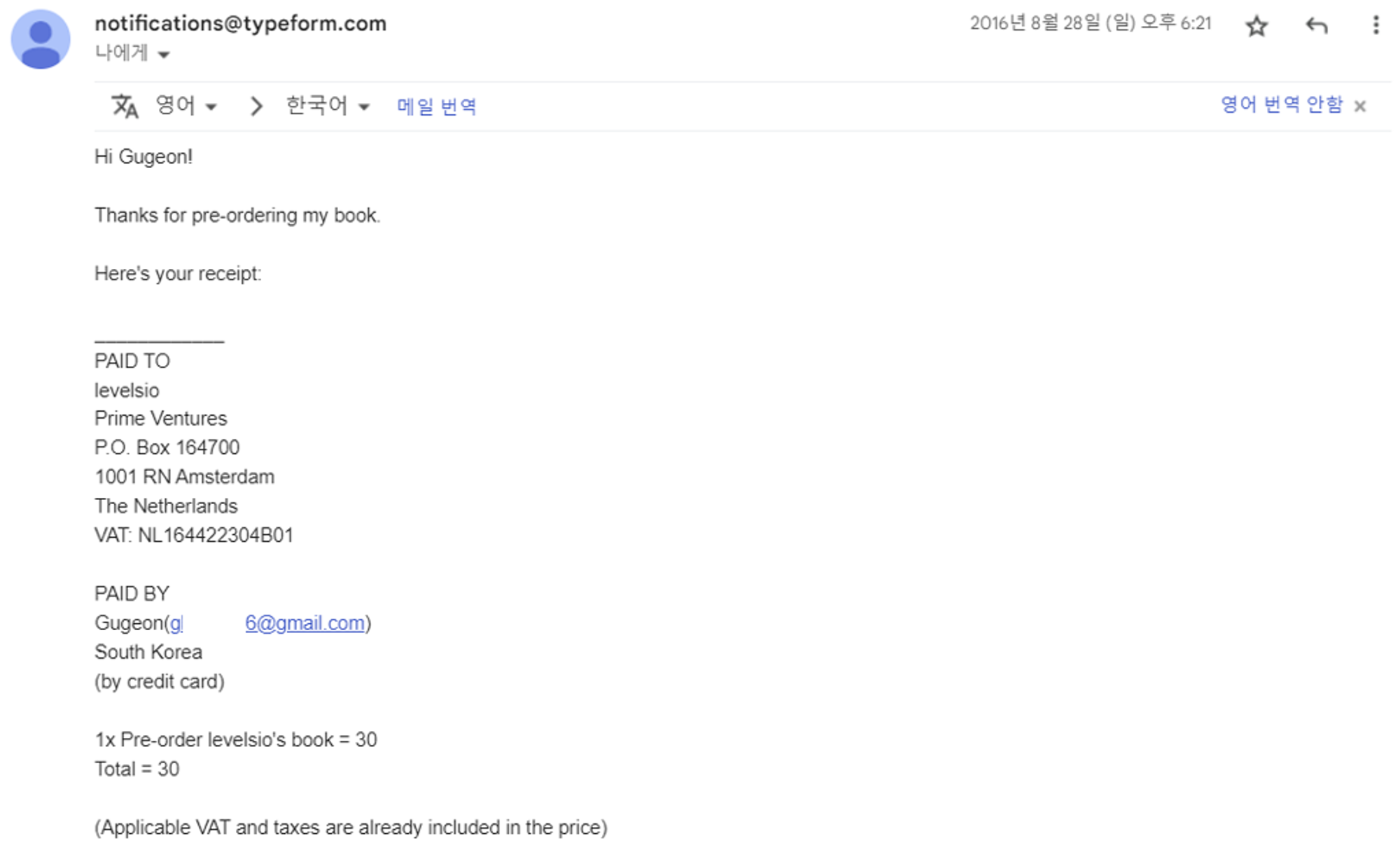Open the three-dot more options menu
This screenshot has width=1400, height=857.
click(x=1375, y=25)
